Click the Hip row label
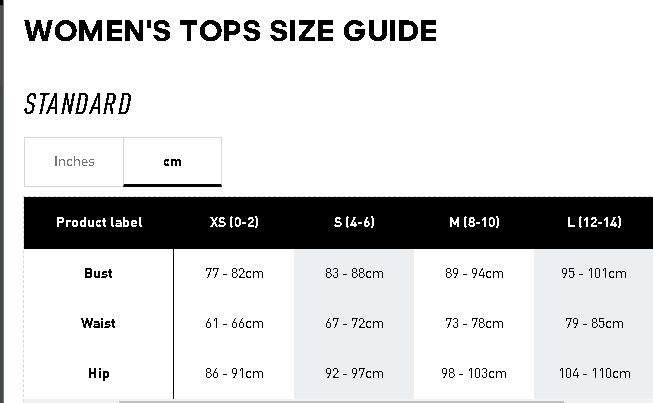The height and width of the screenshot is (403, 653). (x=98, y=373)
